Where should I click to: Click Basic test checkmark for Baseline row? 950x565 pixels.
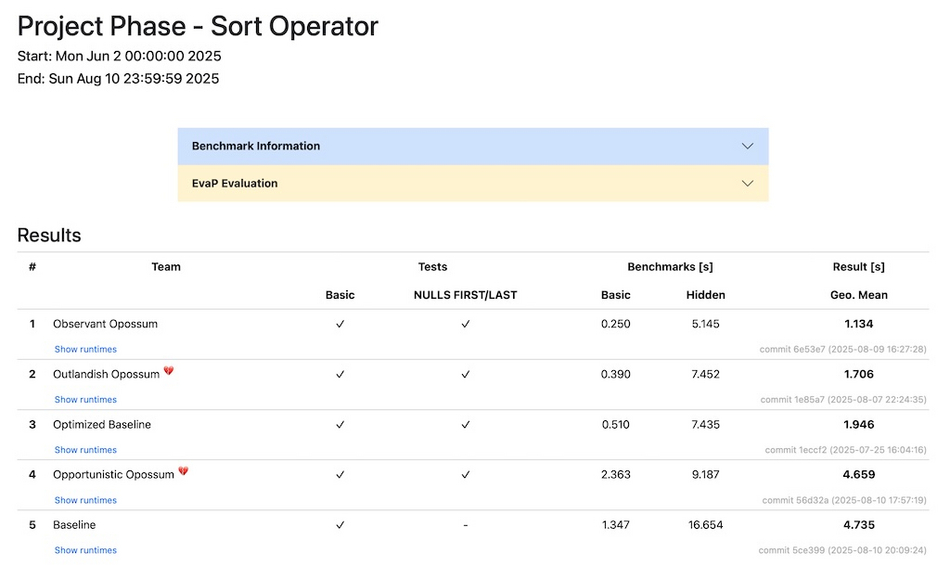coord(340,525)
